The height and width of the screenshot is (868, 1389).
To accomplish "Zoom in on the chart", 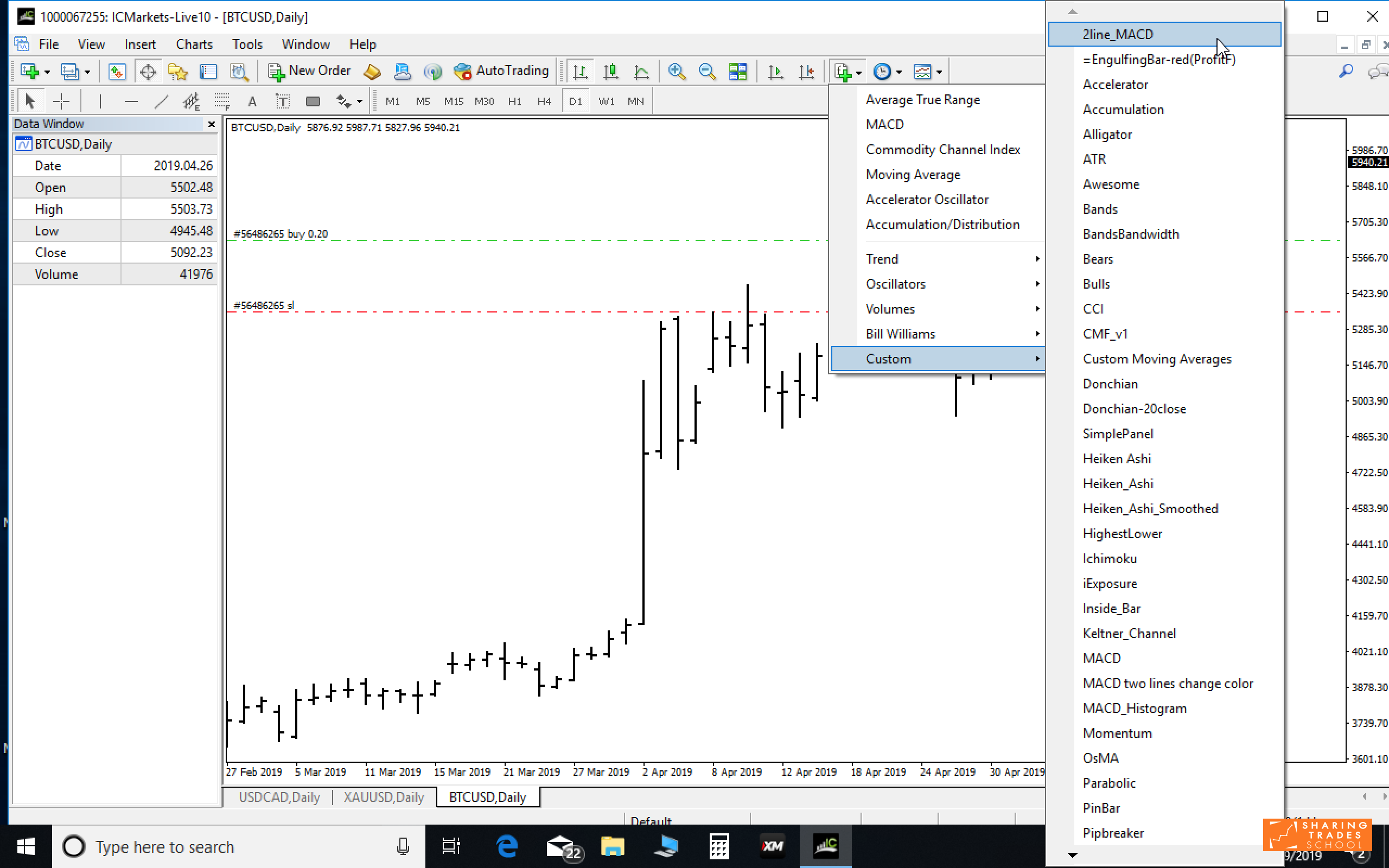I will pyautogui.click(x=677, y=72).
